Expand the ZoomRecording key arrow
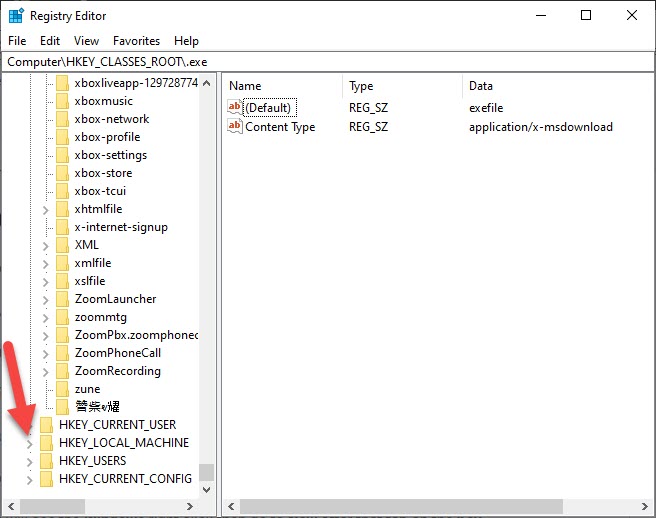 46,371
